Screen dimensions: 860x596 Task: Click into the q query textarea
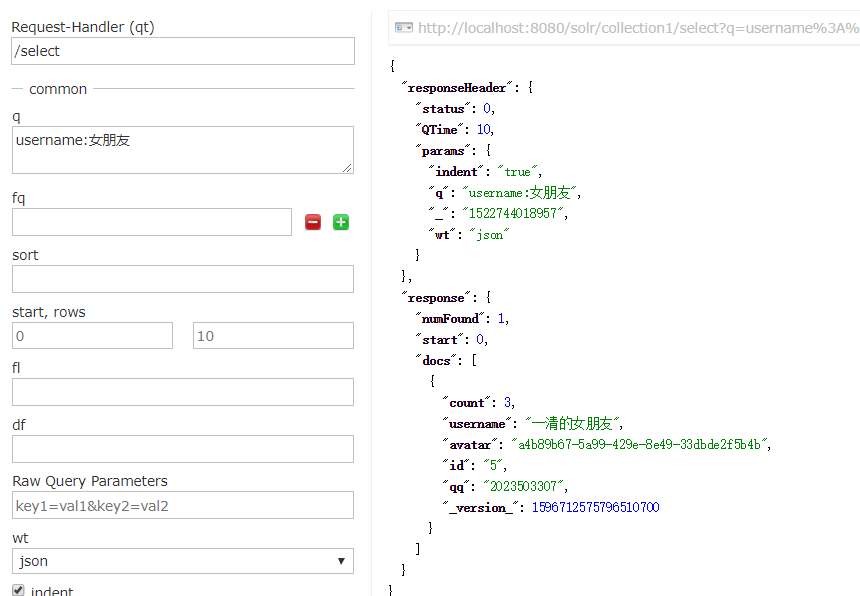click(180, 149)
